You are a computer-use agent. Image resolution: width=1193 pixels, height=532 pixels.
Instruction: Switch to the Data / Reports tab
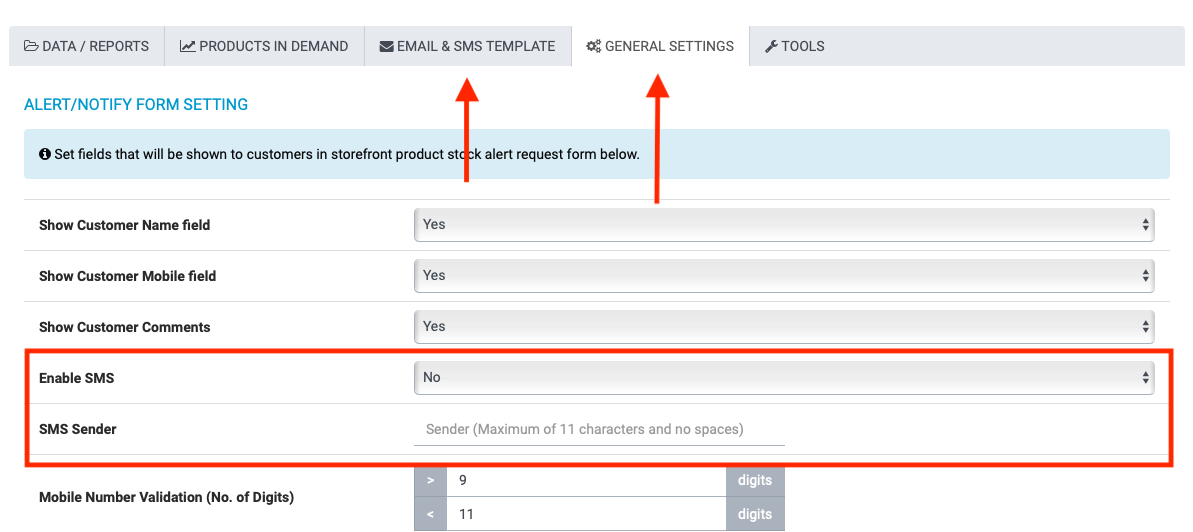pyautogui.click(x=87, y=46)
